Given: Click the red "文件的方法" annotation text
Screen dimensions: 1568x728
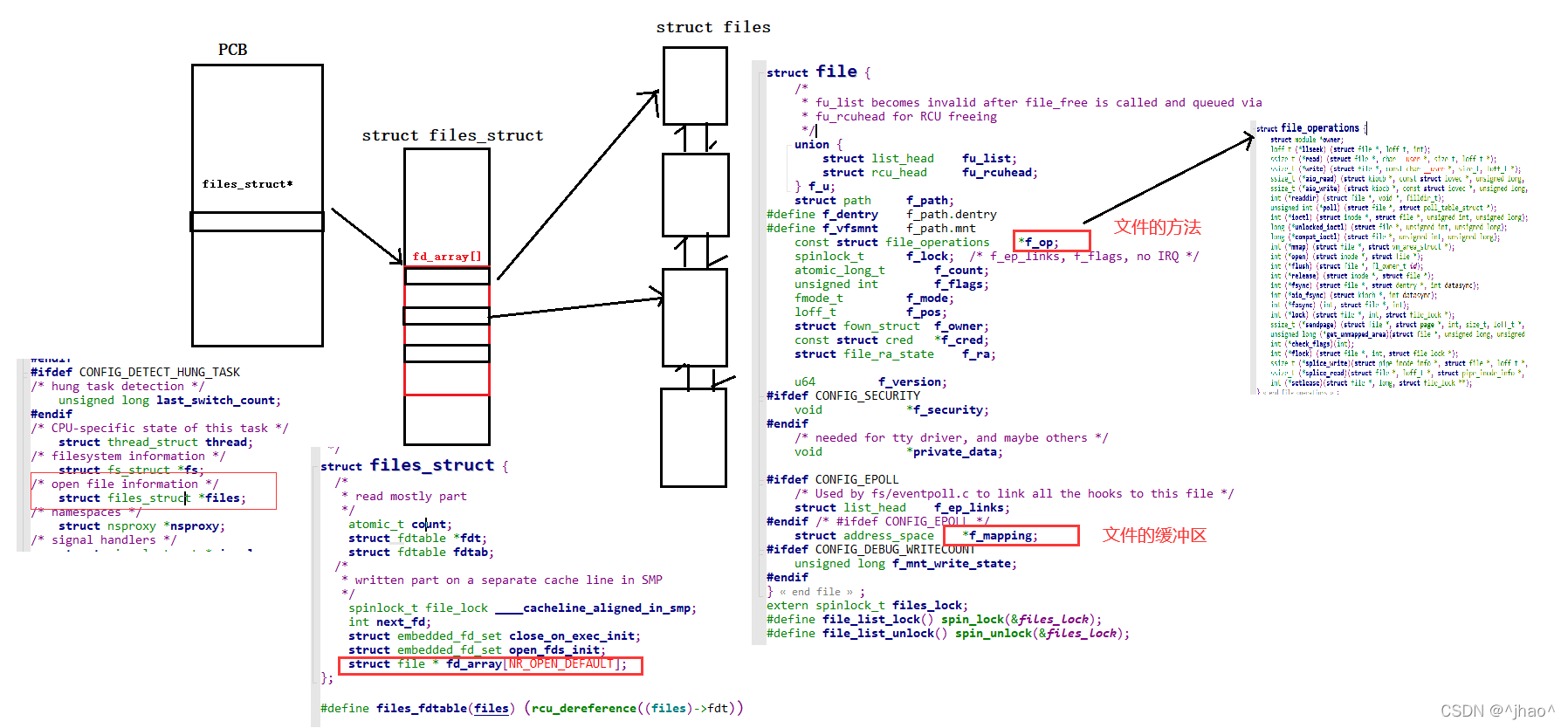Looking at the screenshot, I should (x=1158, y=227).
